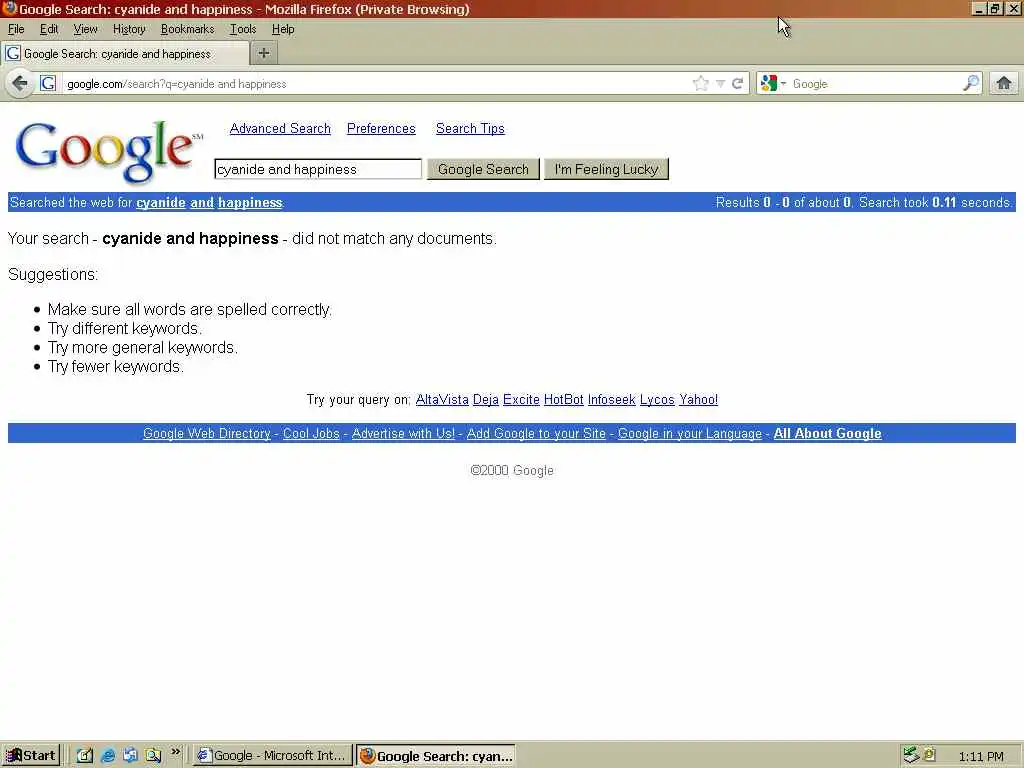Try the query on Deja

point(485,399)
